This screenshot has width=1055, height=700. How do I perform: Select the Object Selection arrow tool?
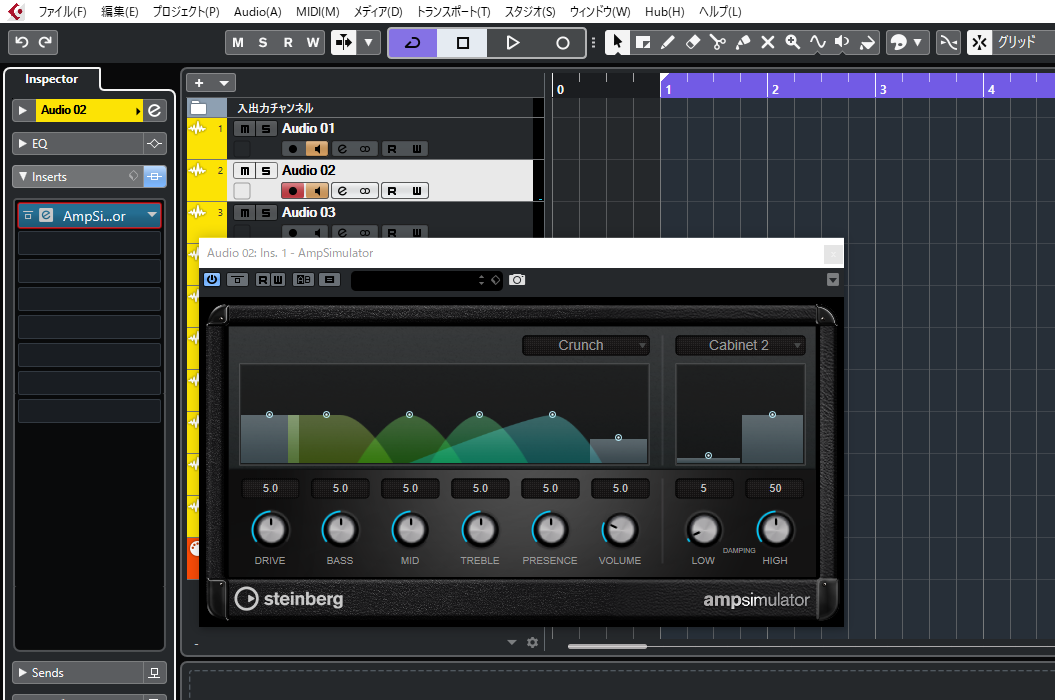point(617,42)
